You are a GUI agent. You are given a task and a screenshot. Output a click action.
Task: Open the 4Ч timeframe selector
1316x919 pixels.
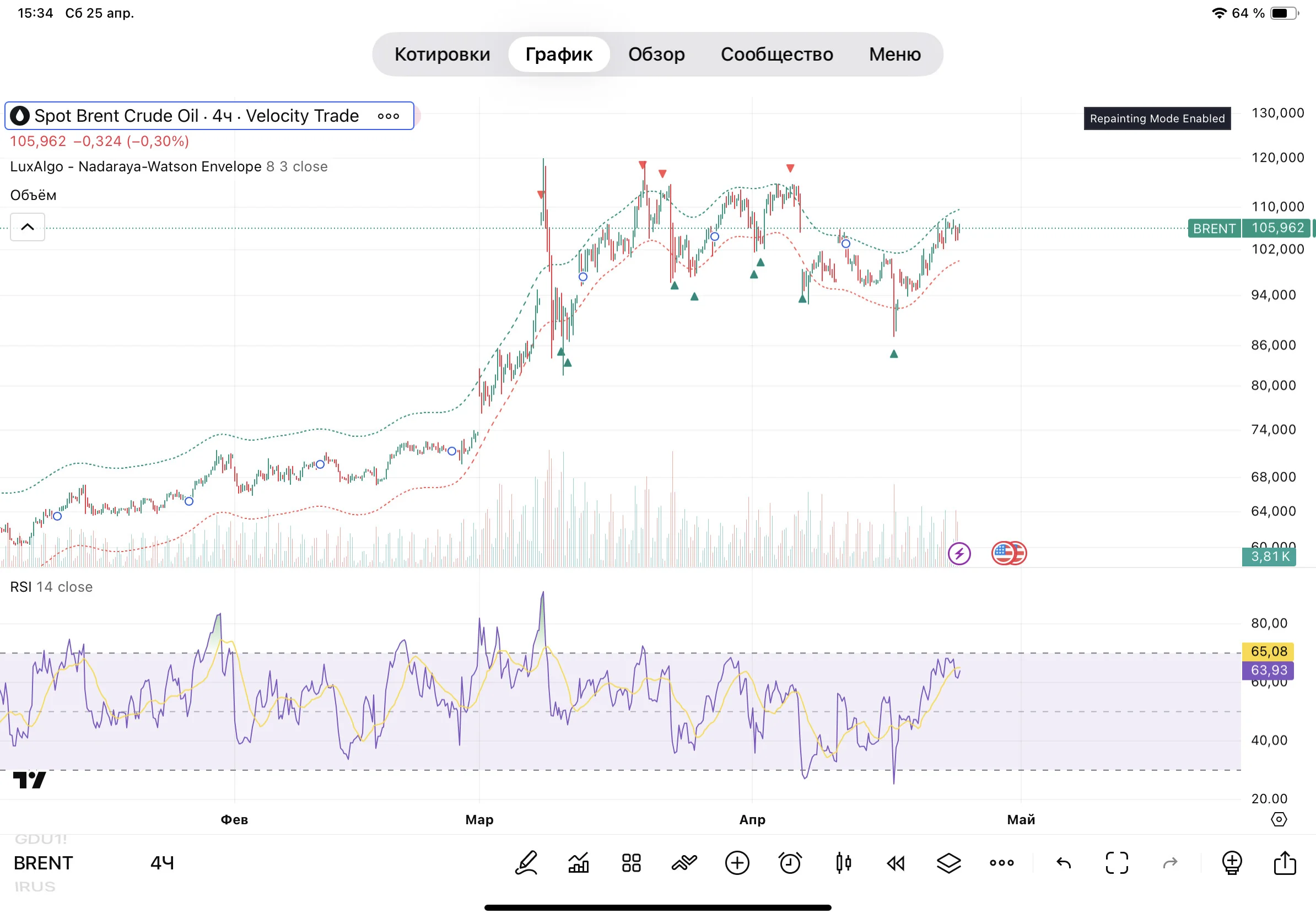click(x=162, y=863)
